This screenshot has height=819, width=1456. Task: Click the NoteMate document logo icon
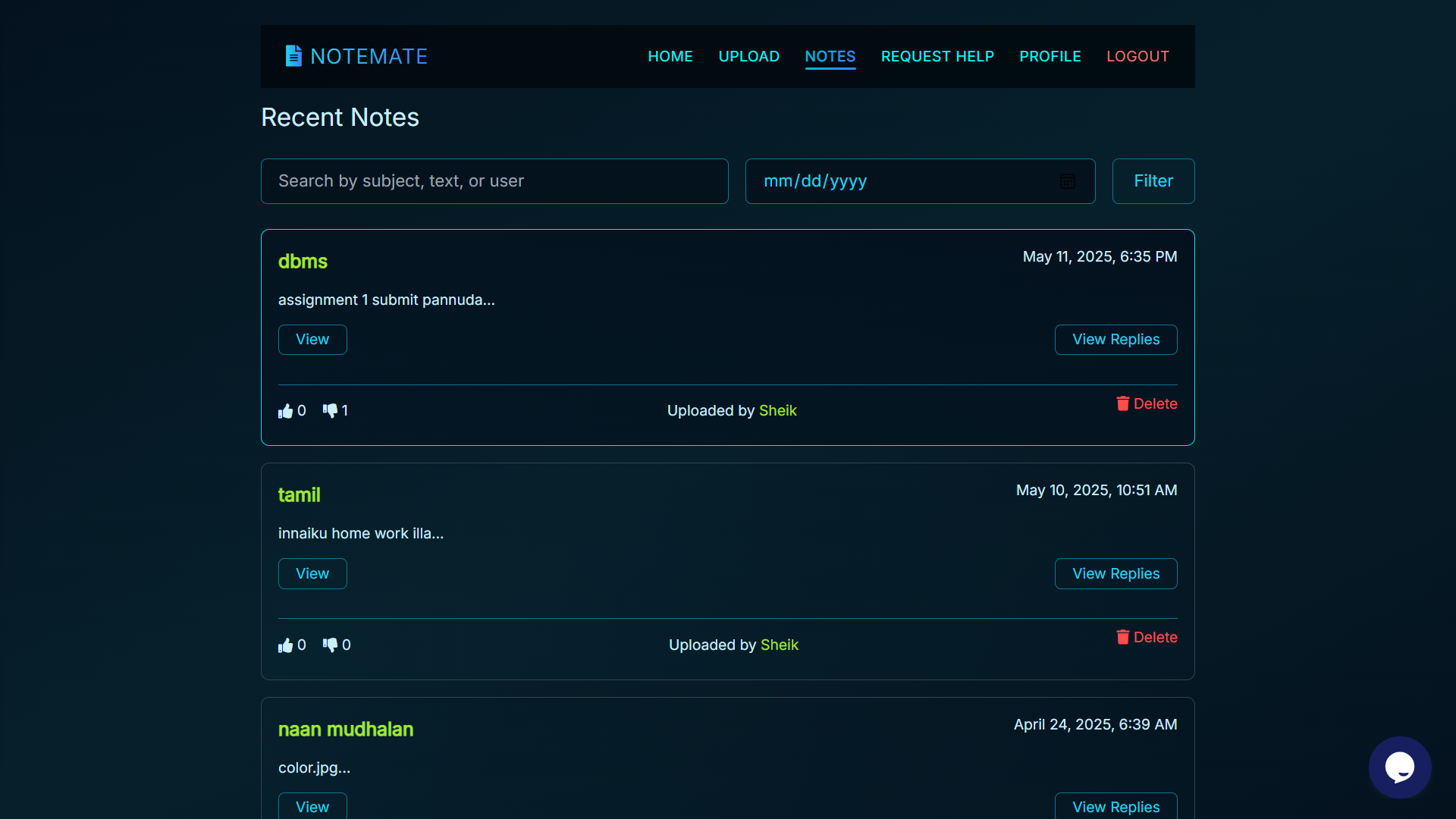tap(293, 56)
